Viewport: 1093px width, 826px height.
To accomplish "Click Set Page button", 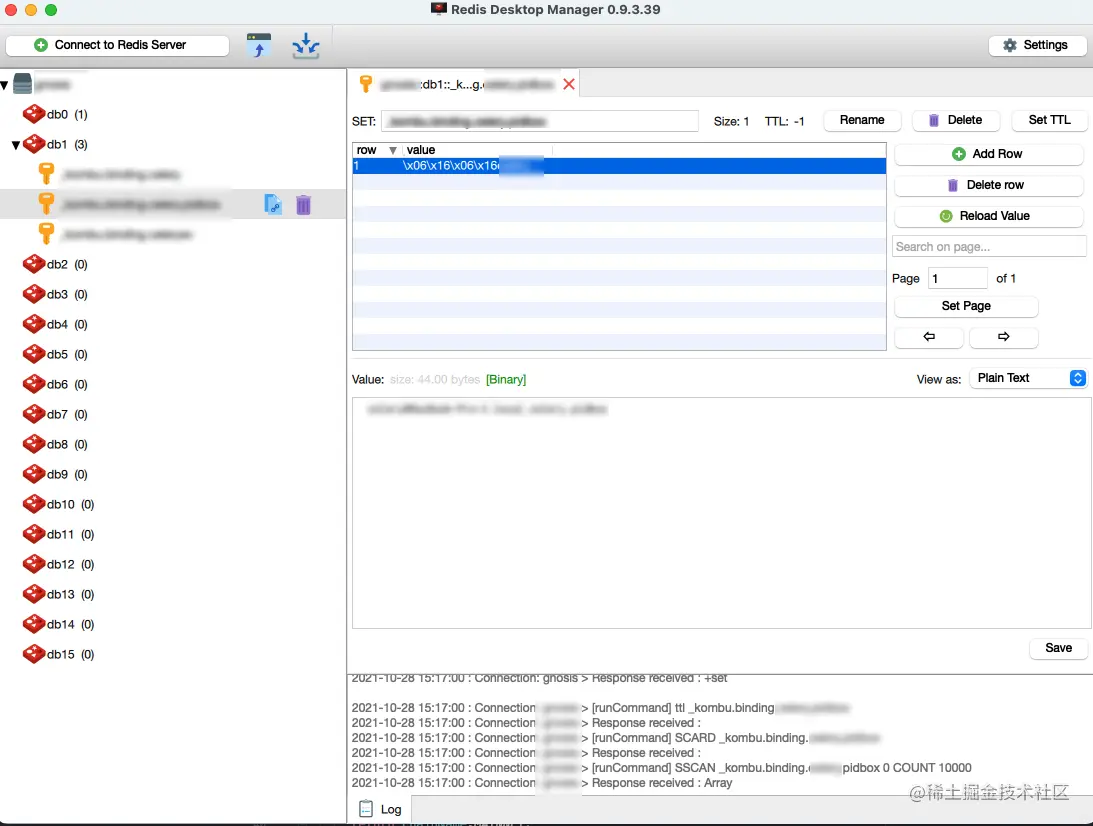I will 966,306.
